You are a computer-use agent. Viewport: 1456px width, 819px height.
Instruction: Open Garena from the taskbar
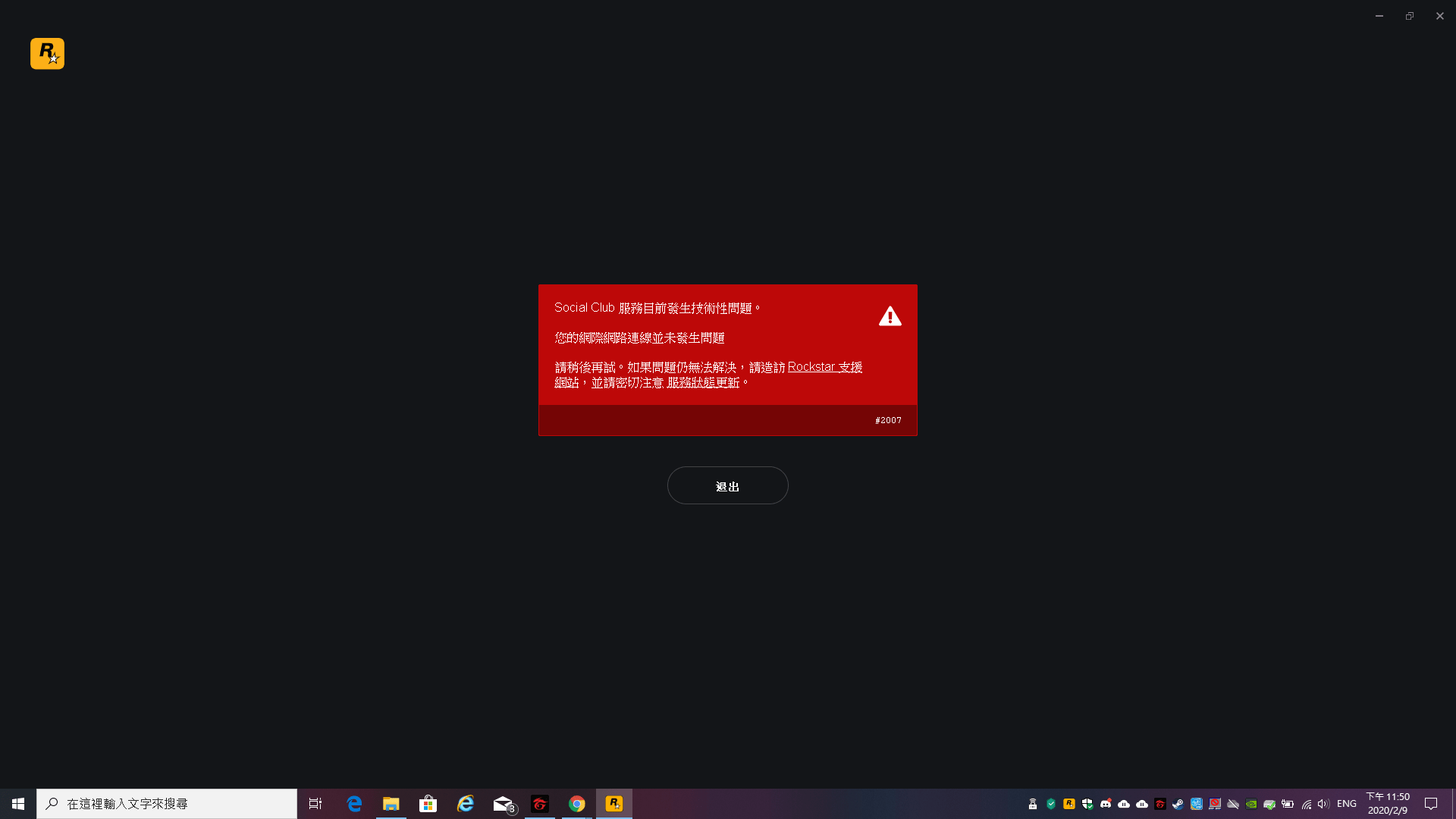coord(540,804)
